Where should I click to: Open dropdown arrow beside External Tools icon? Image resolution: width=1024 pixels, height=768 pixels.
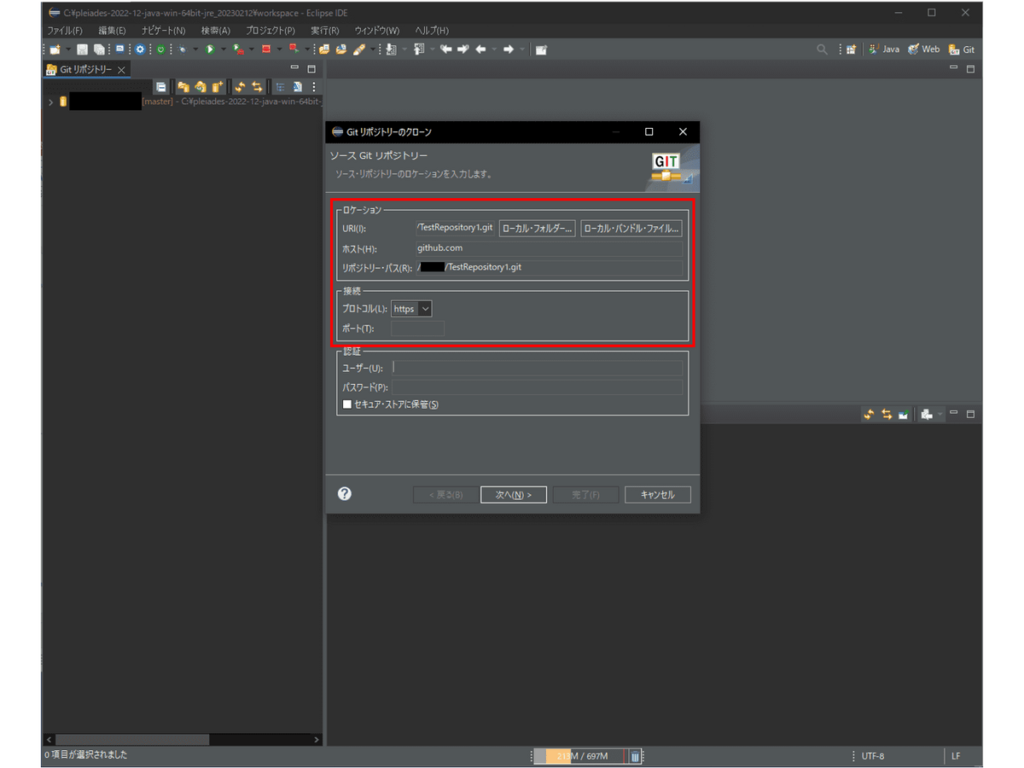pyautogui.click(x=307, y=50)
